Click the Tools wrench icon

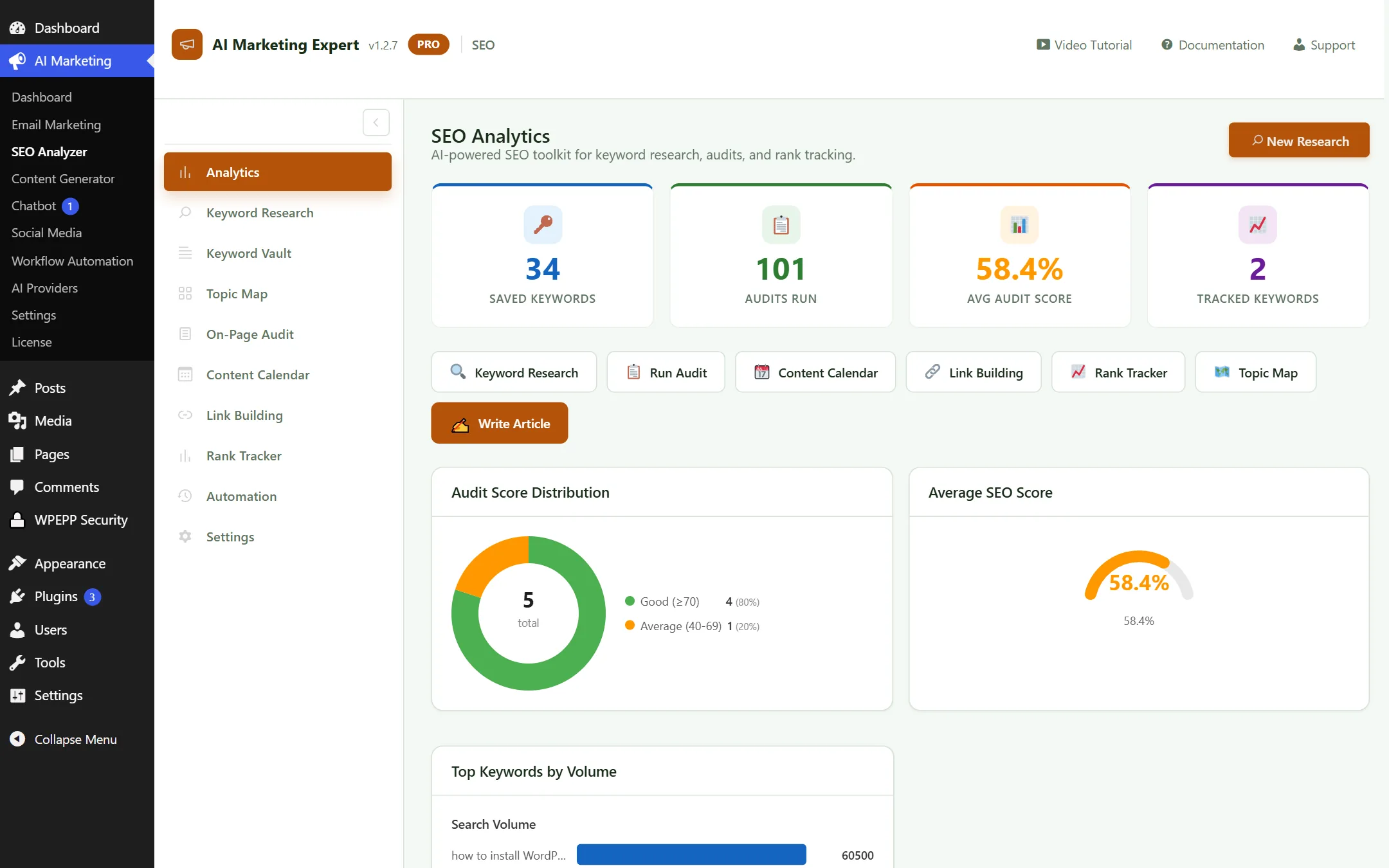click(17, 662)
